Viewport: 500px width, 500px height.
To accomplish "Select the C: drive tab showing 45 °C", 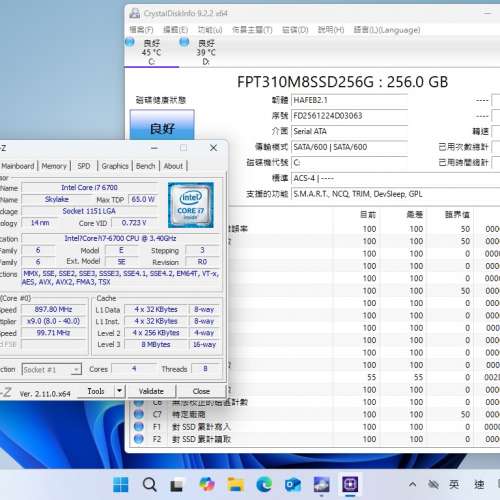I will 152,52.
